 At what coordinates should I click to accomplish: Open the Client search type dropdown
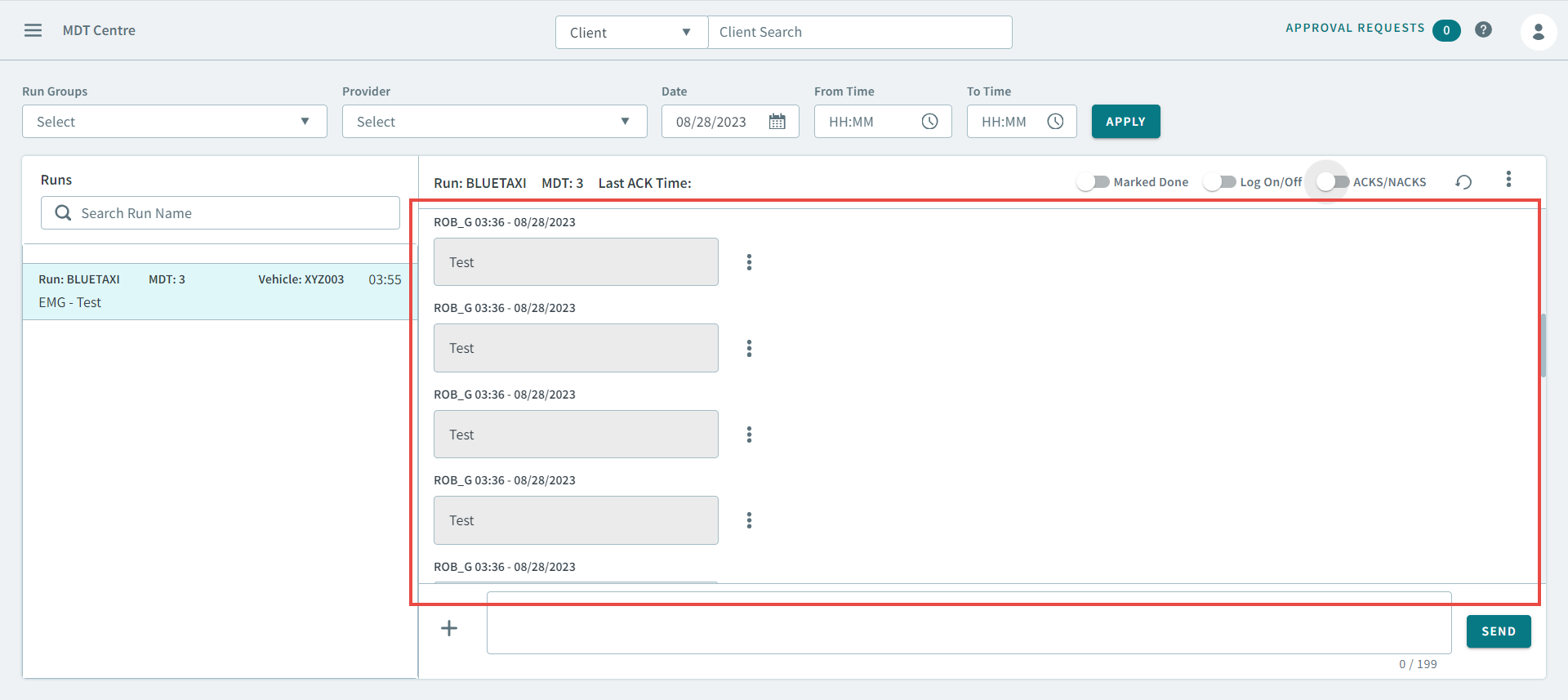pyautogui.click(x=631, y=33)
